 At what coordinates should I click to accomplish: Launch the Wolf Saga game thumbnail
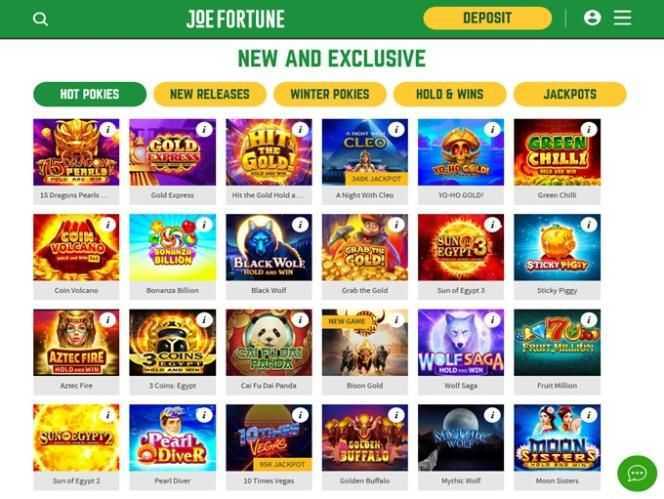tap(461, 342)
